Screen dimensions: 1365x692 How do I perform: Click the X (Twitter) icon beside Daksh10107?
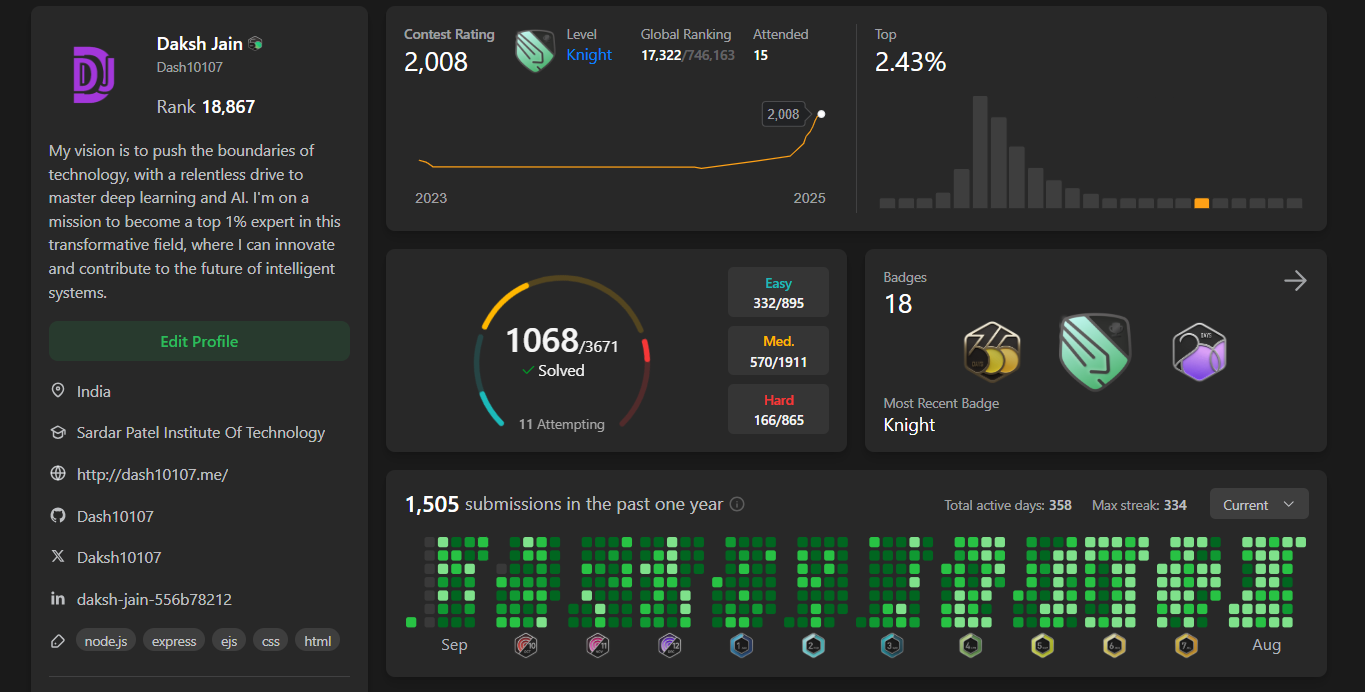[57, 557]
